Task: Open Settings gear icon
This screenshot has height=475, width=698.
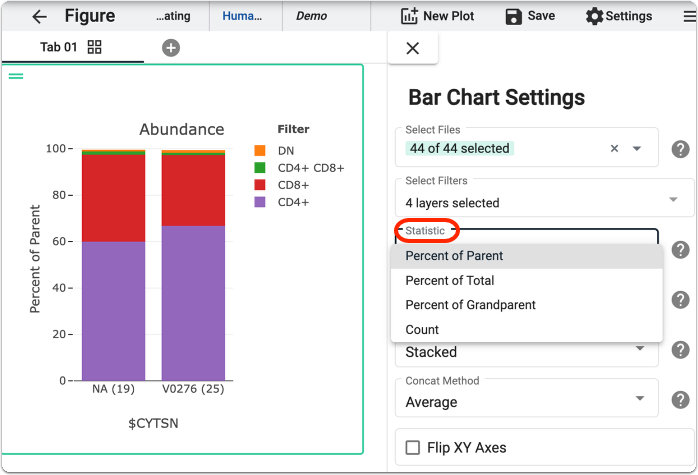Action: pos(594,16)
